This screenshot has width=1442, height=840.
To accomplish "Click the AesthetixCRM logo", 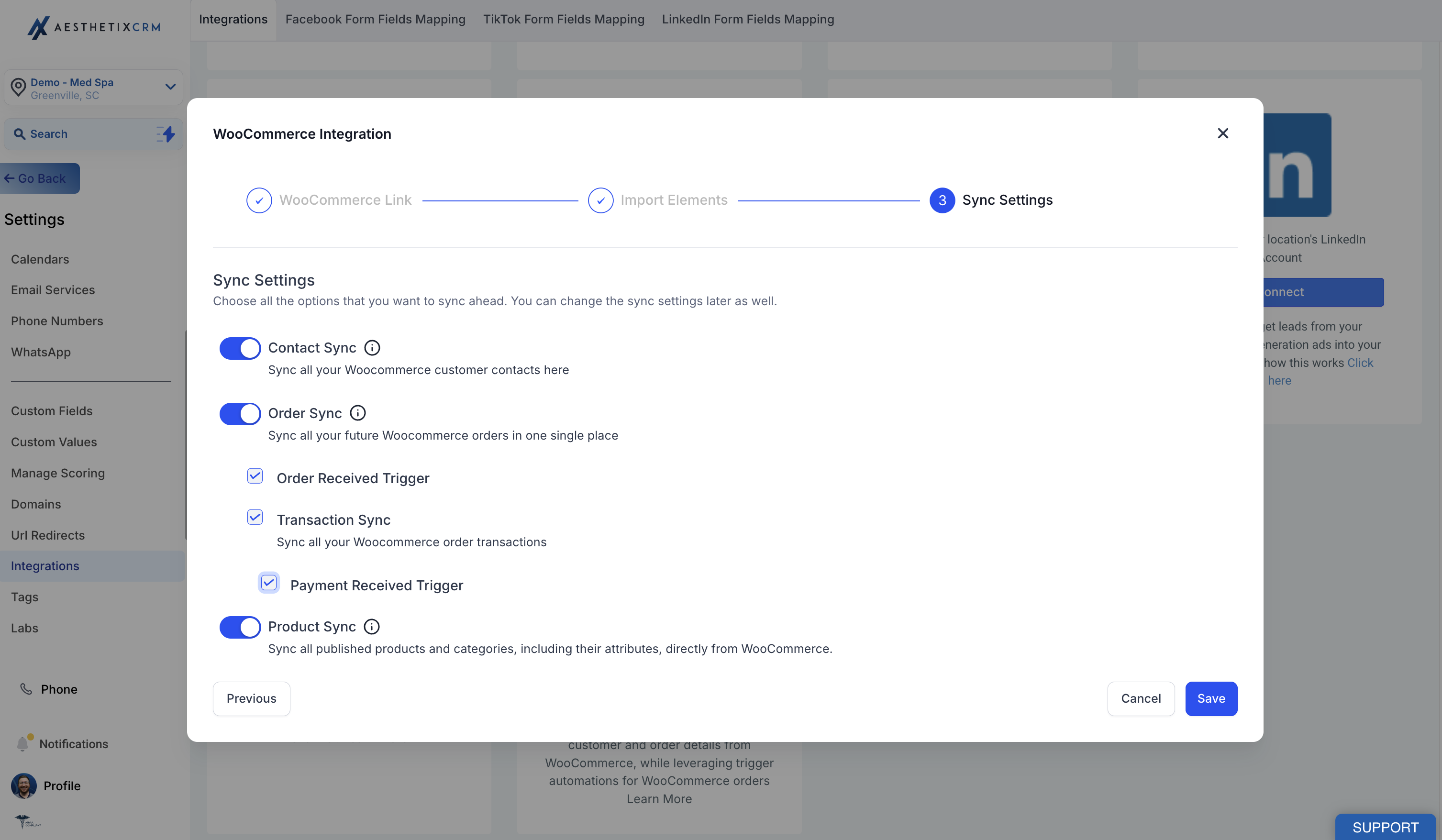I will (94, 27).
